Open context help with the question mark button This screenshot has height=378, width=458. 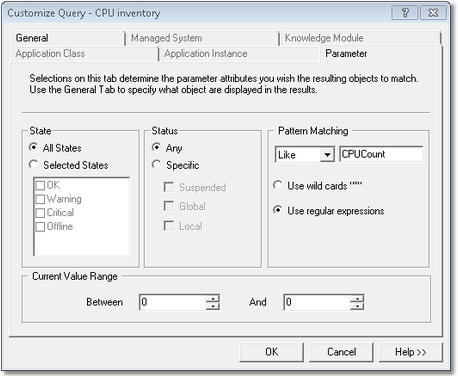click(x=405, y=13)
